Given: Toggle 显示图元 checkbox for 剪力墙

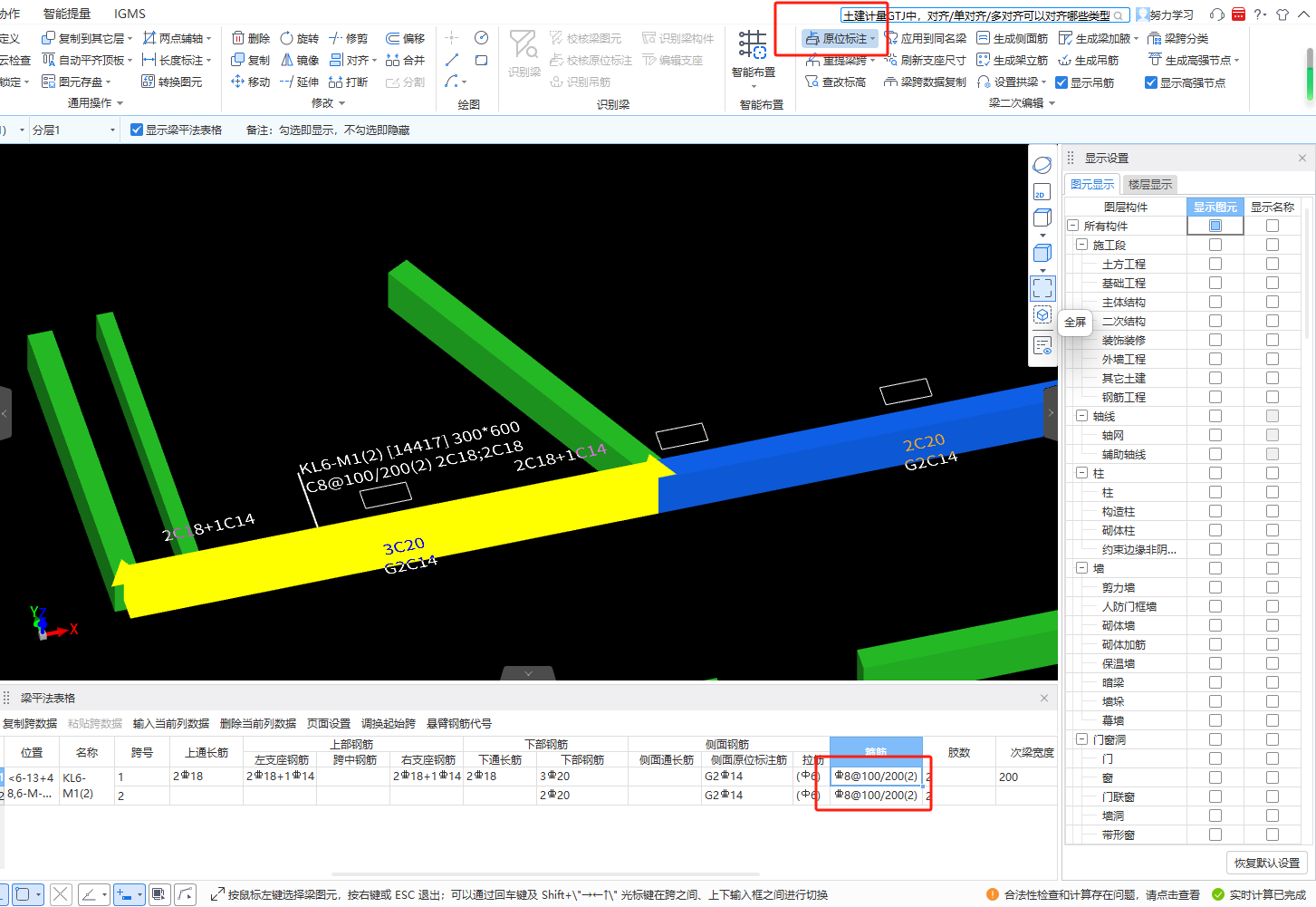Looking at the screenshot, I should [1215, 587].
